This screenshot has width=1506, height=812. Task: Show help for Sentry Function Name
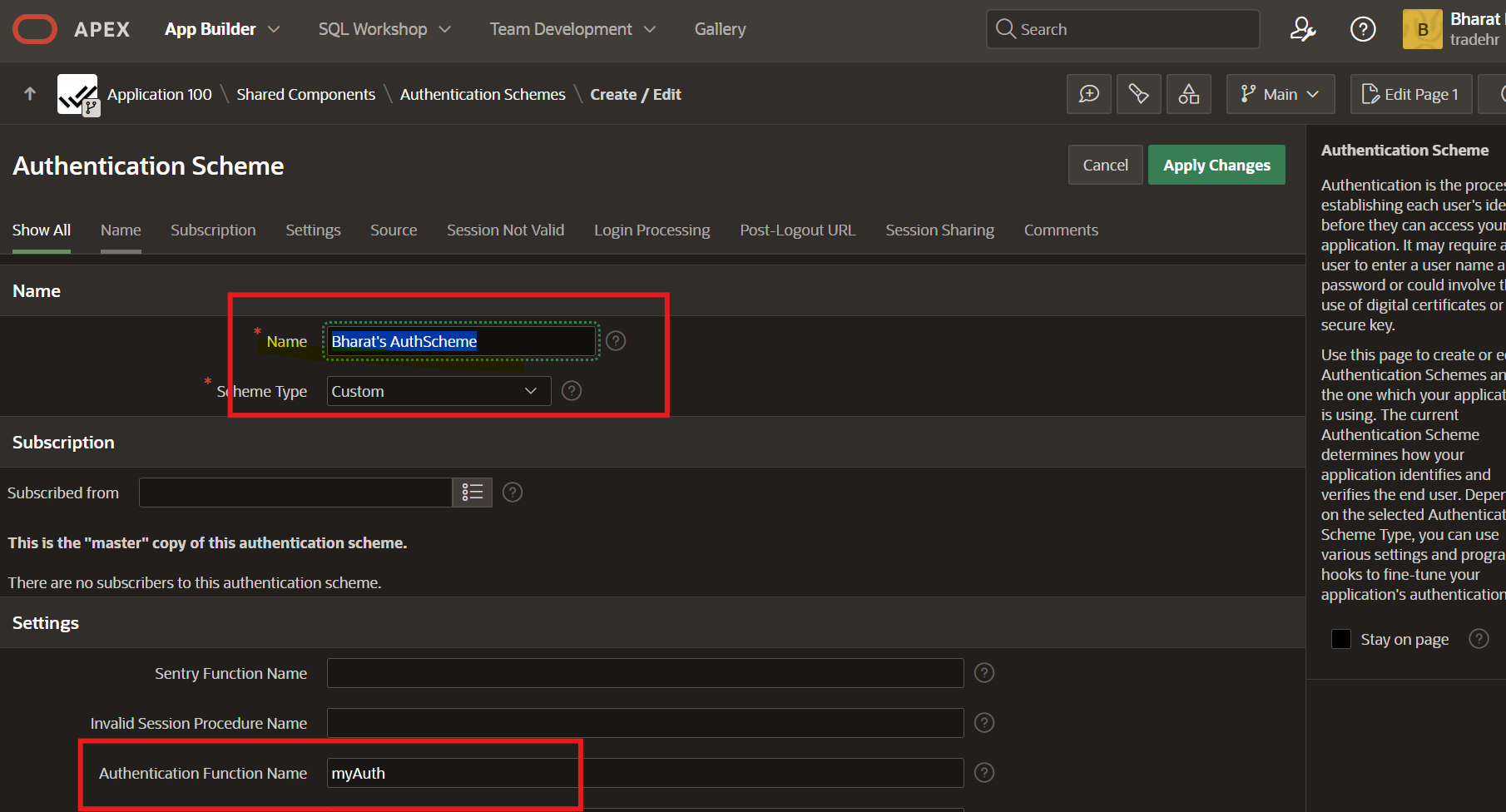point(984,673)
